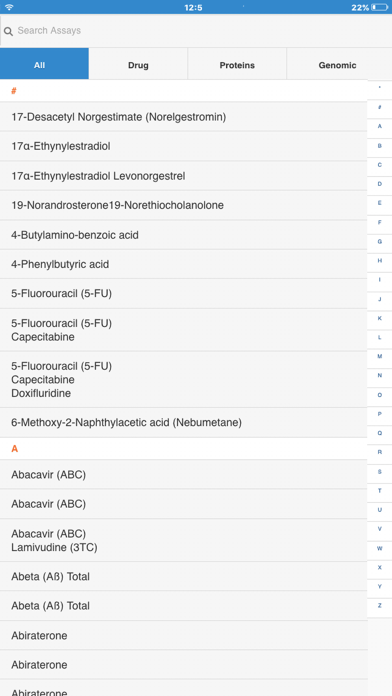Jump to # section in index bar
Viewport: 392px width, 696px height.
coord(380,107)
